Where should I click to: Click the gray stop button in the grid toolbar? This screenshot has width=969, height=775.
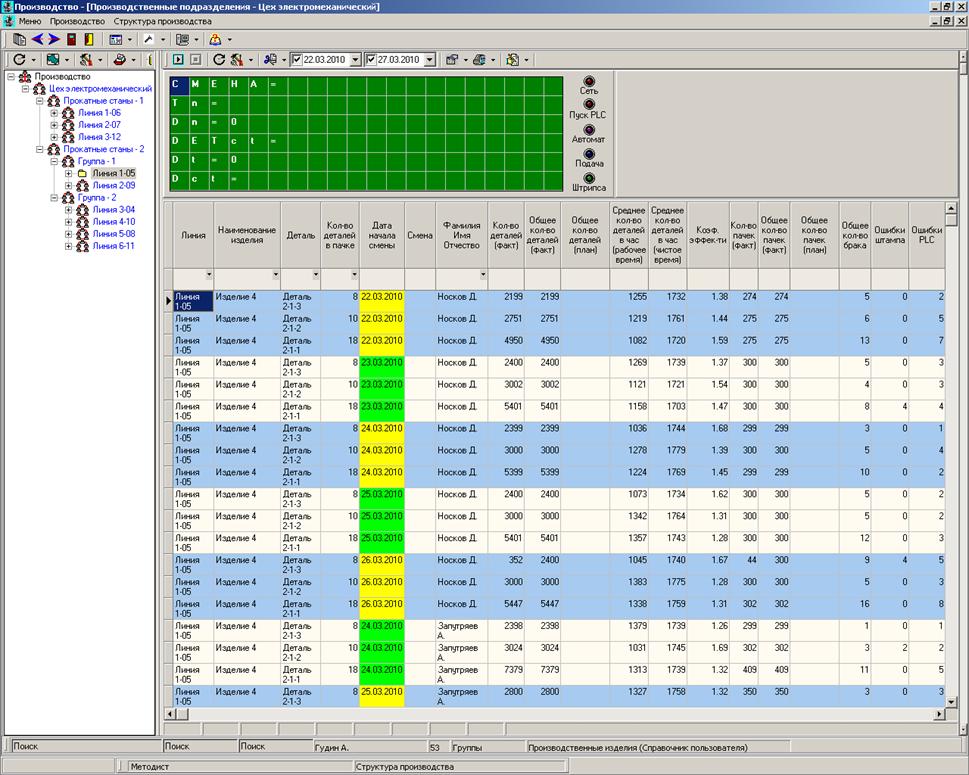point(195,59)
